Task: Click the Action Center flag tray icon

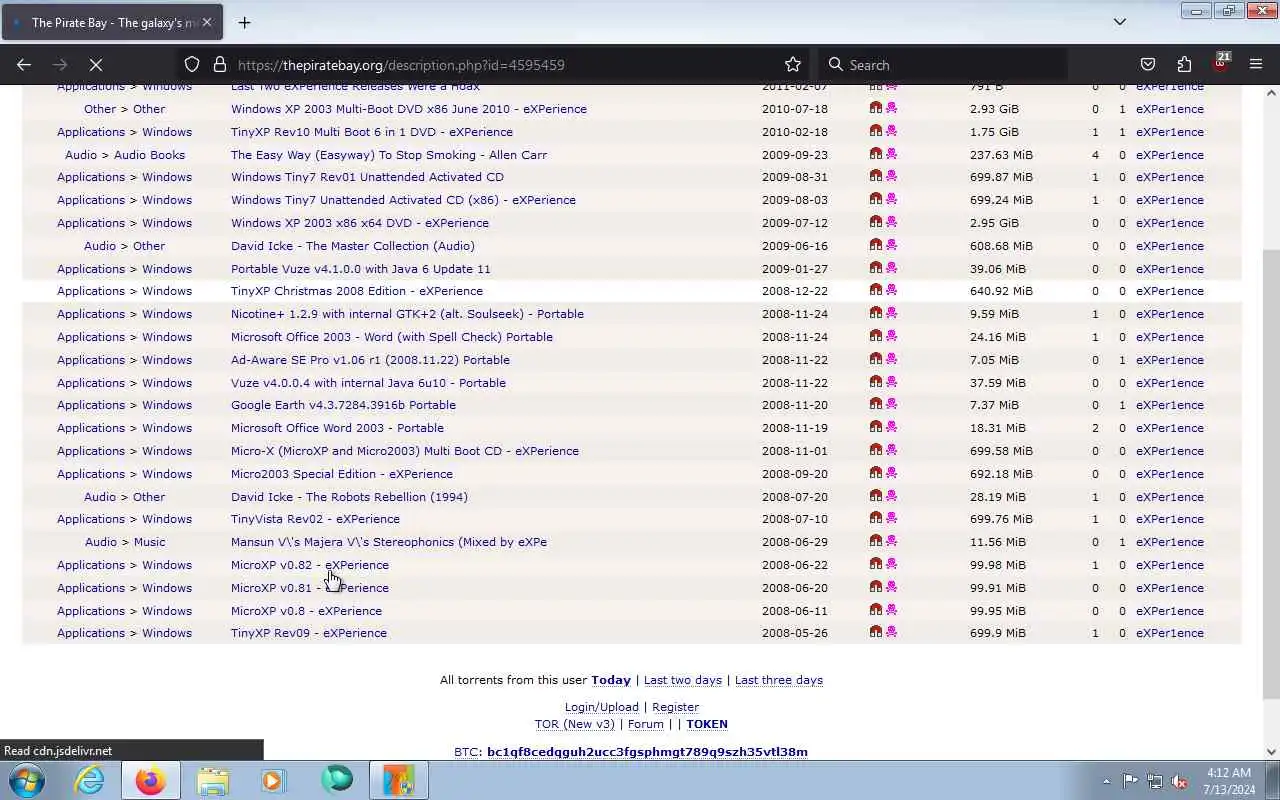Action: [1130, 781]
